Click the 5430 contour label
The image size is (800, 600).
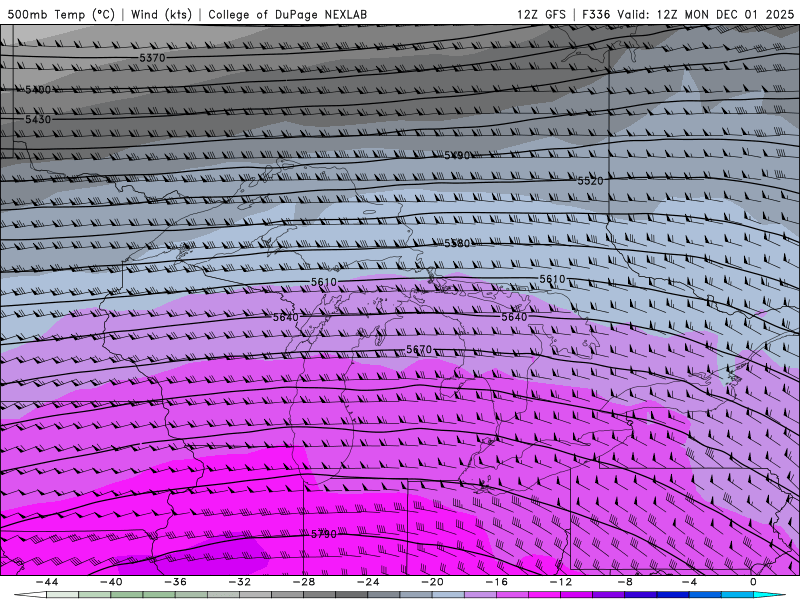click(x=38, y=119)
